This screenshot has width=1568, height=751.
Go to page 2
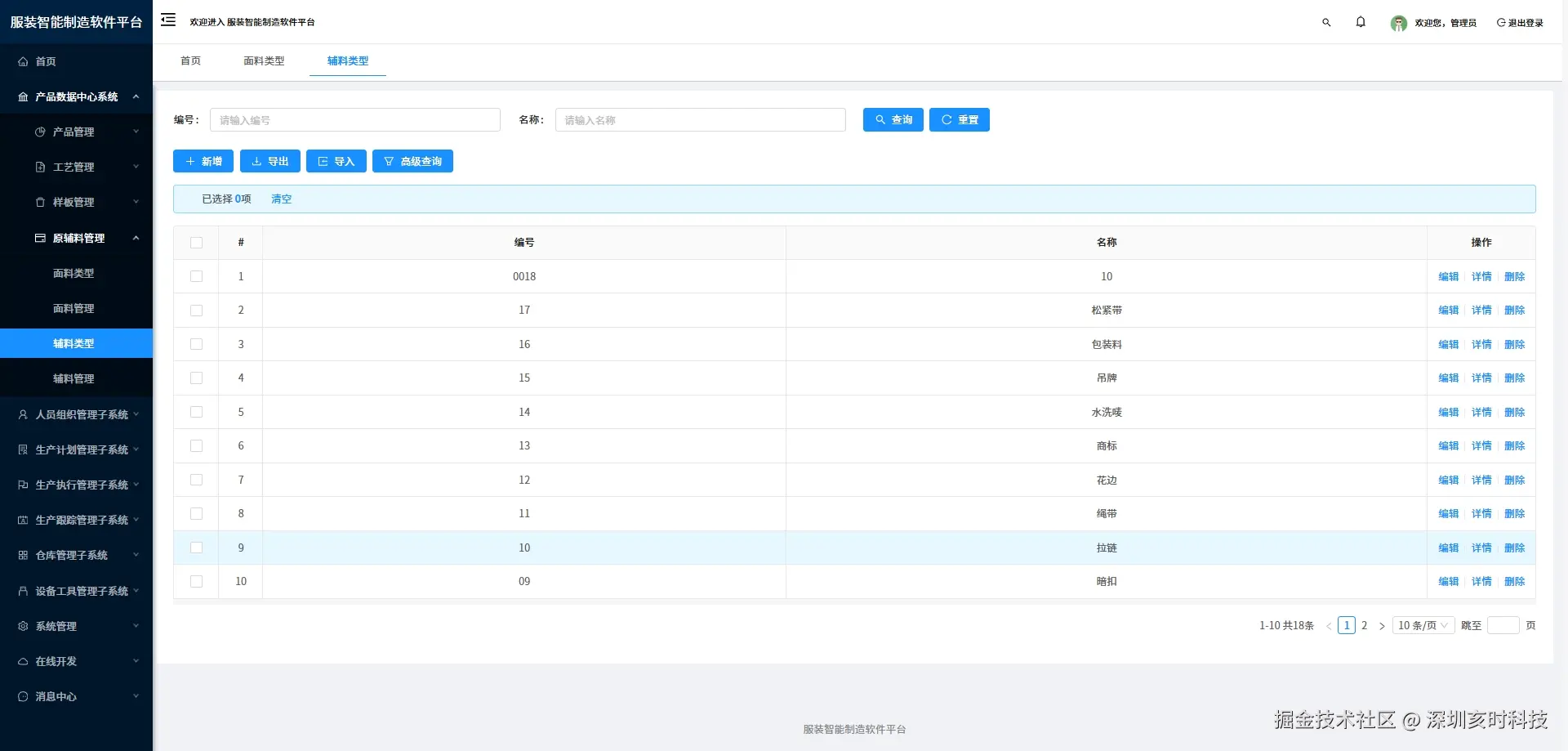pos(1364,625)
